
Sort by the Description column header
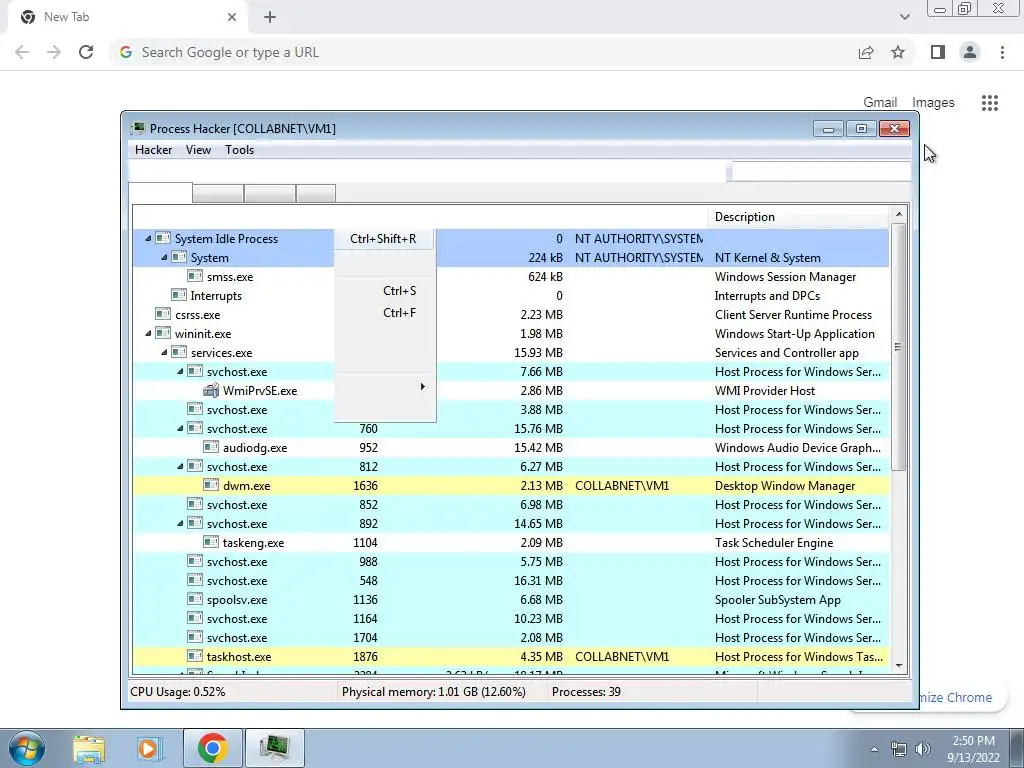point(799,217)
